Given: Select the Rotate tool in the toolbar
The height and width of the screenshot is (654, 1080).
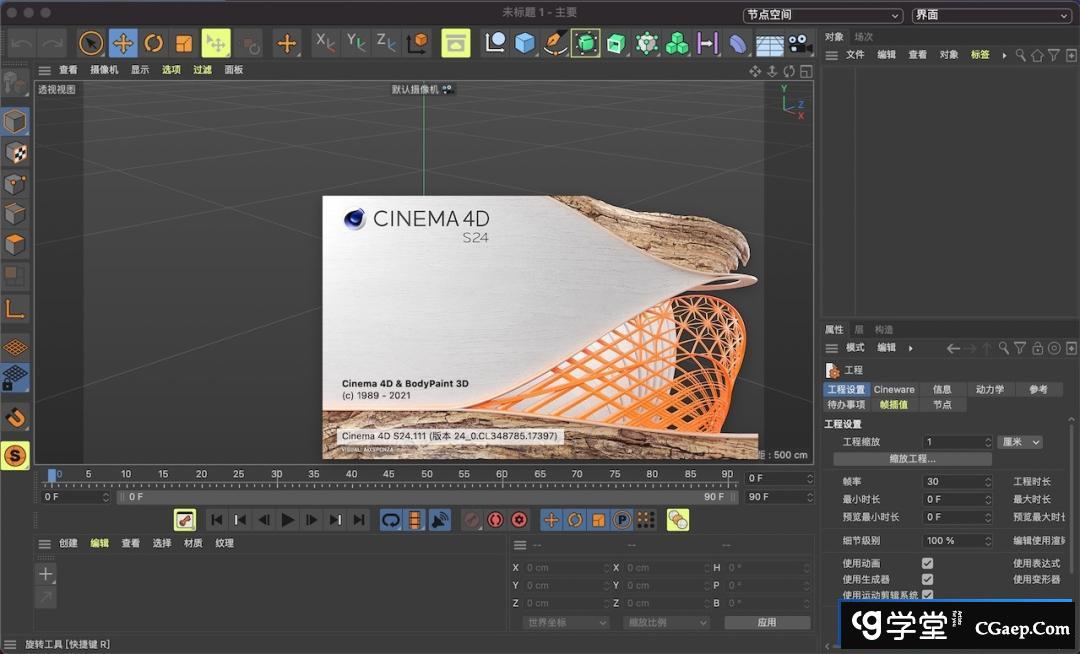Looking at the screenshot, I should point(153,43).
